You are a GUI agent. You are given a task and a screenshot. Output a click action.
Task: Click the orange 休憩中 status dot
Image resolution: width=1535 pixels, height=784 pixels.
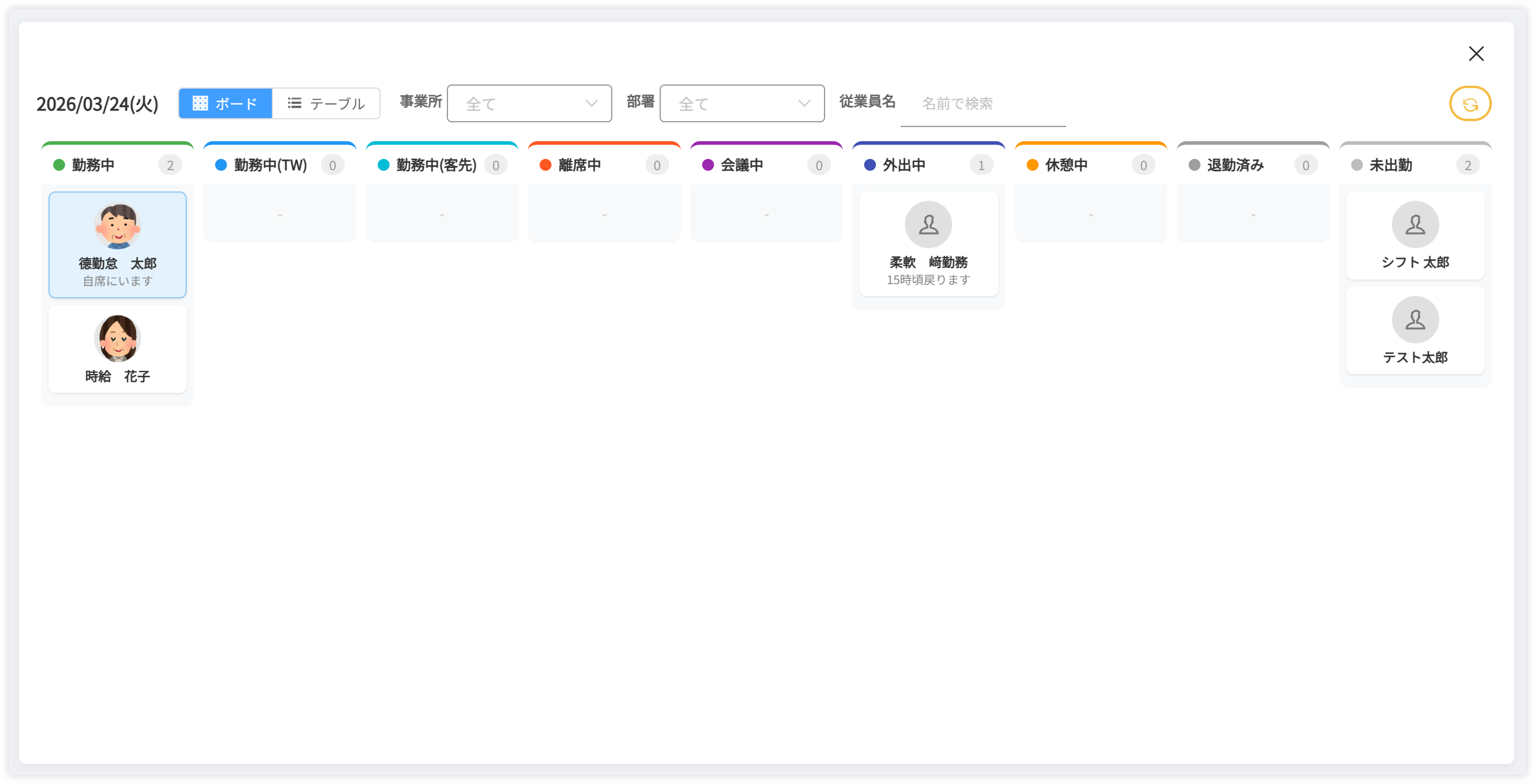[1032, 165]
